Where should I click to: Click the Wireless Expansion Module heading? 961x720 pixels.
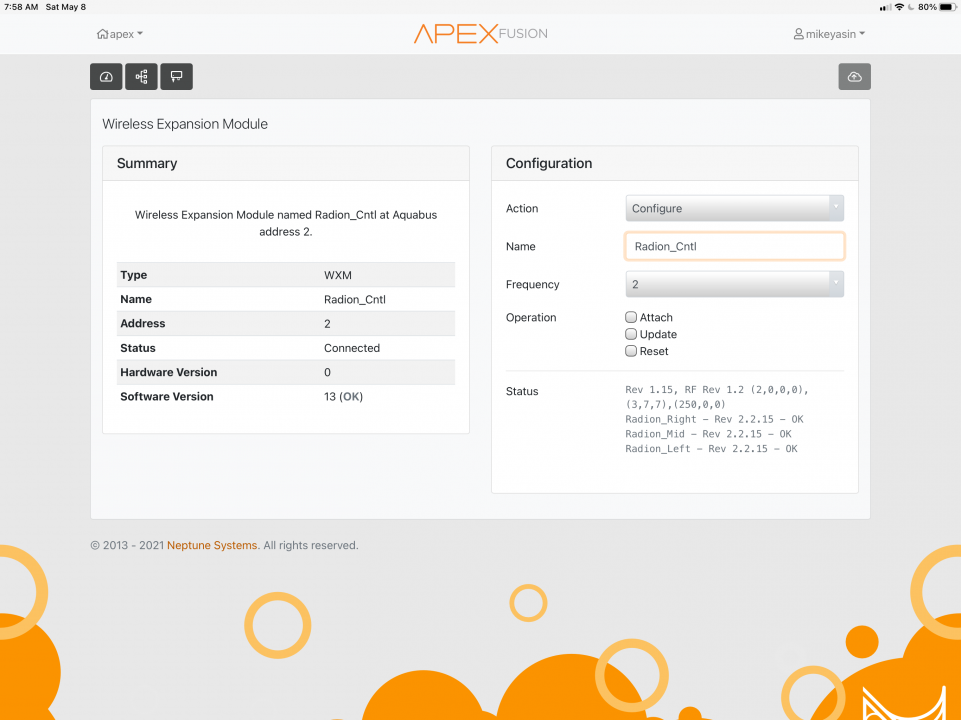point(185,124)
